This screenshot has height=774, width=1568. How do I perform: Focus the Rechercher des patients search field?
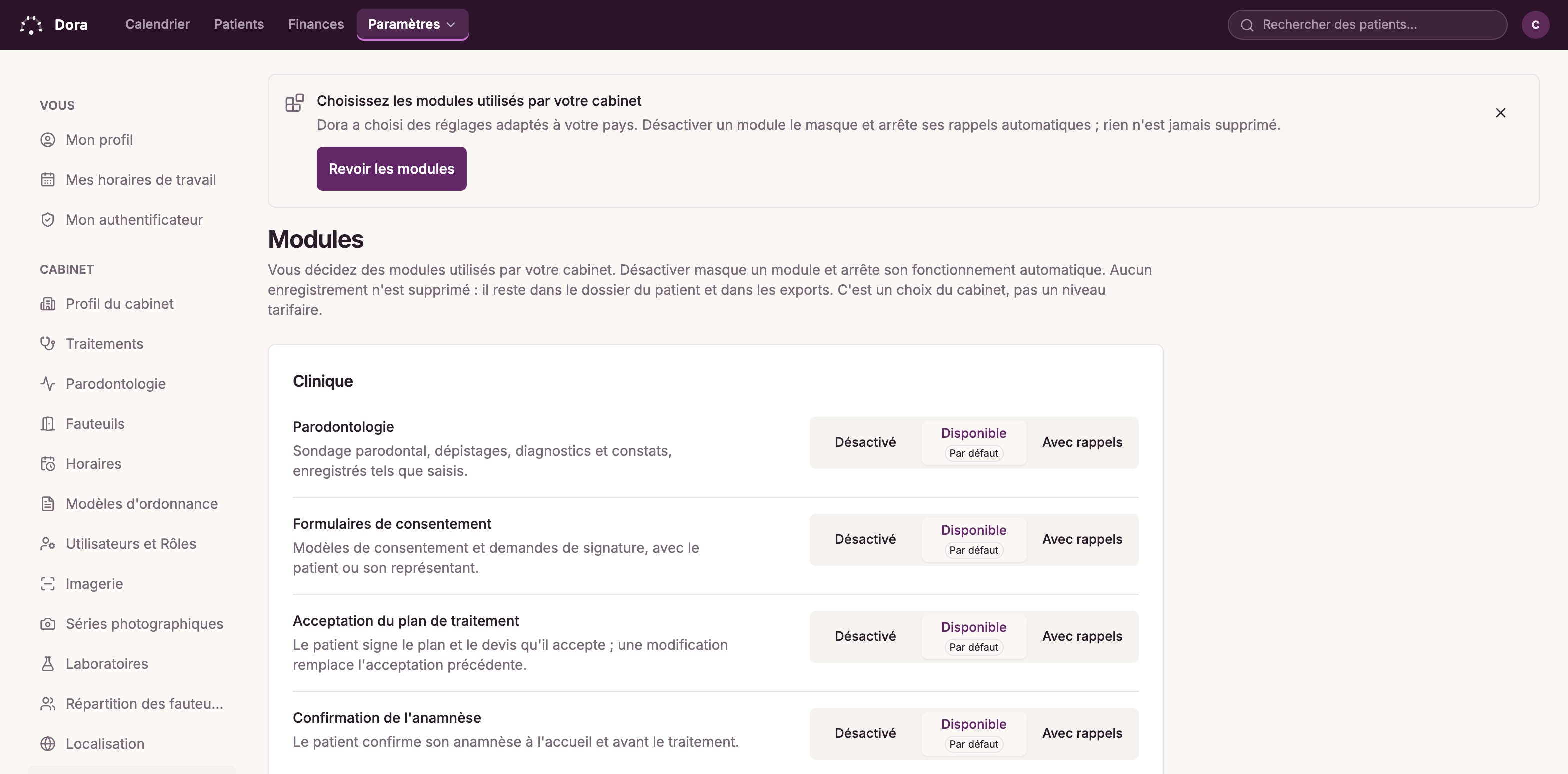coord(1367,25)
